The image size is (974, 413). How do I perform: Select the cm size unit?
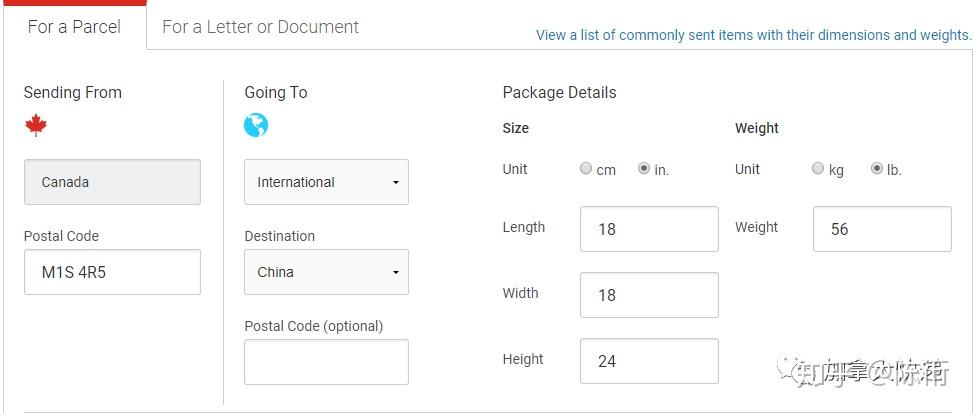click(x=586, y=168)
